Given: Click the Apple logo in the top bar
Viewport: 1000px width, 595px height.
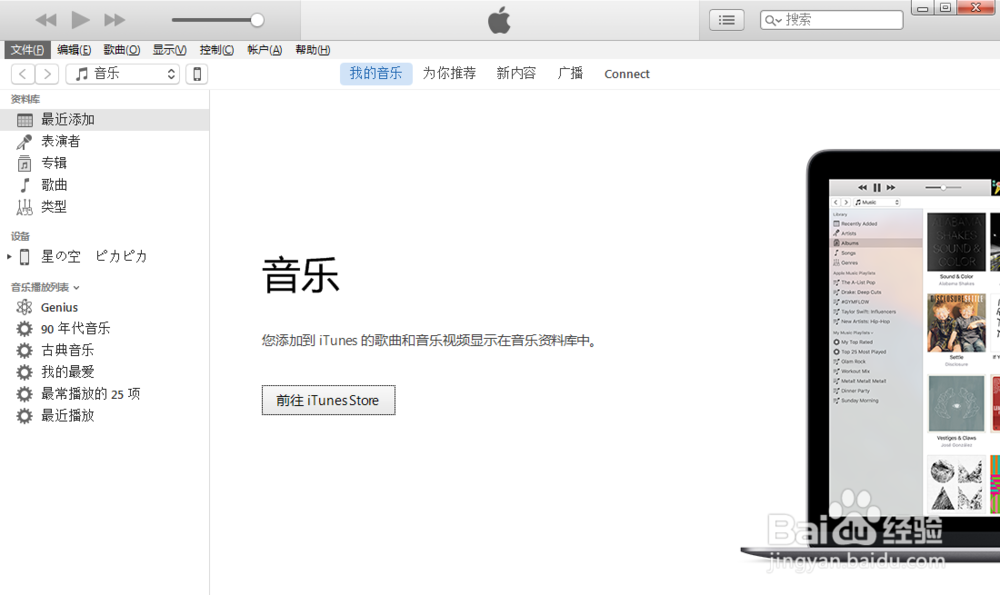Looking at the screenshot, I should 499,20.
